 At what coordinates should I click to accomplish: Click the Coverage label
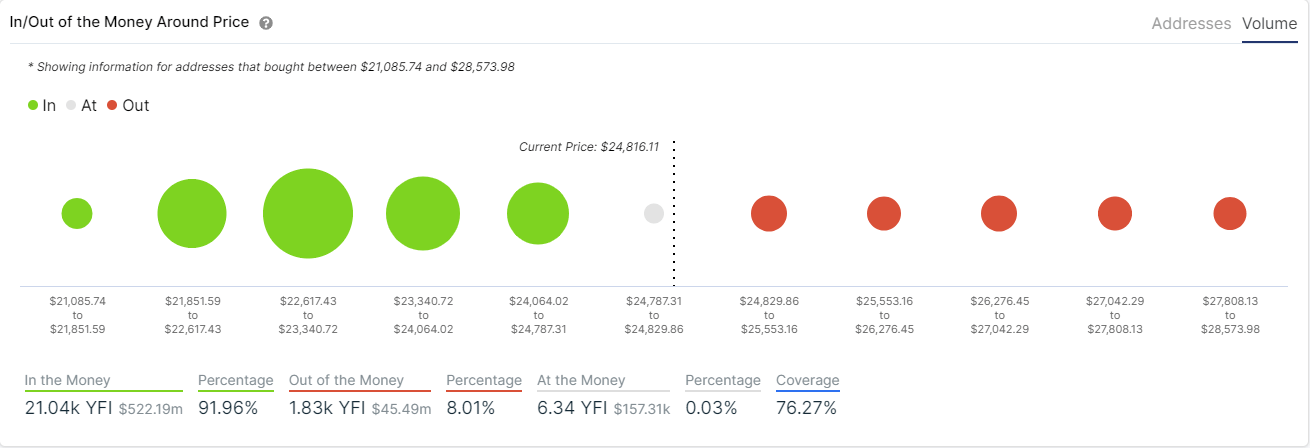pyautogui.click(x=808, y=380)
